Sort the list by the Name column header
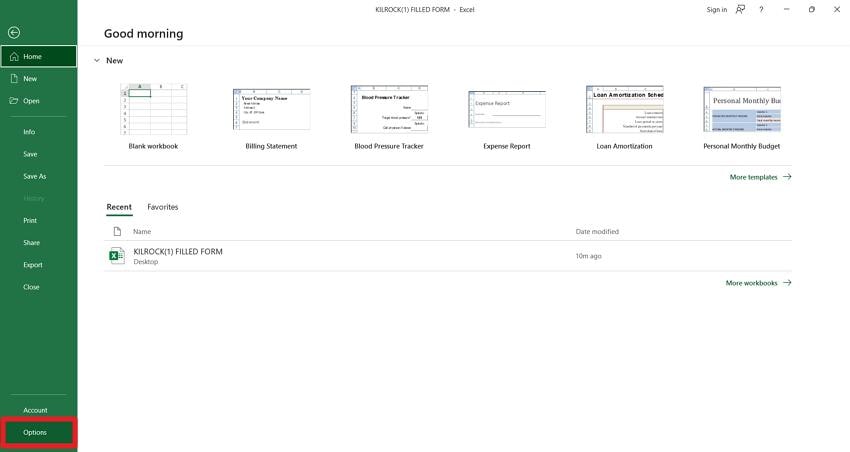Viewport: 850px width, 452px height. [142, 231]
